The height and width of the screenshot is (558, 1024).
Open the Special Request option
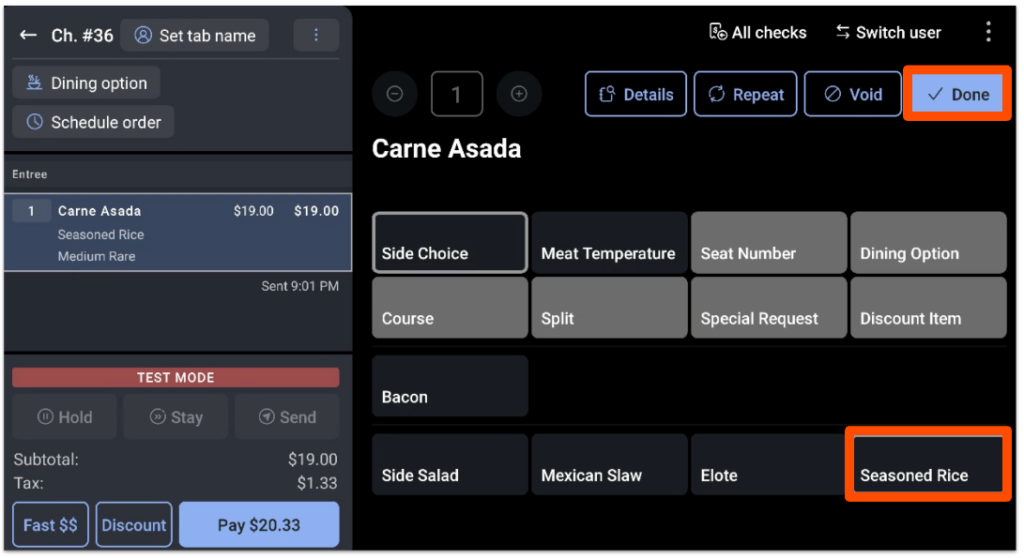pos(769,308)
